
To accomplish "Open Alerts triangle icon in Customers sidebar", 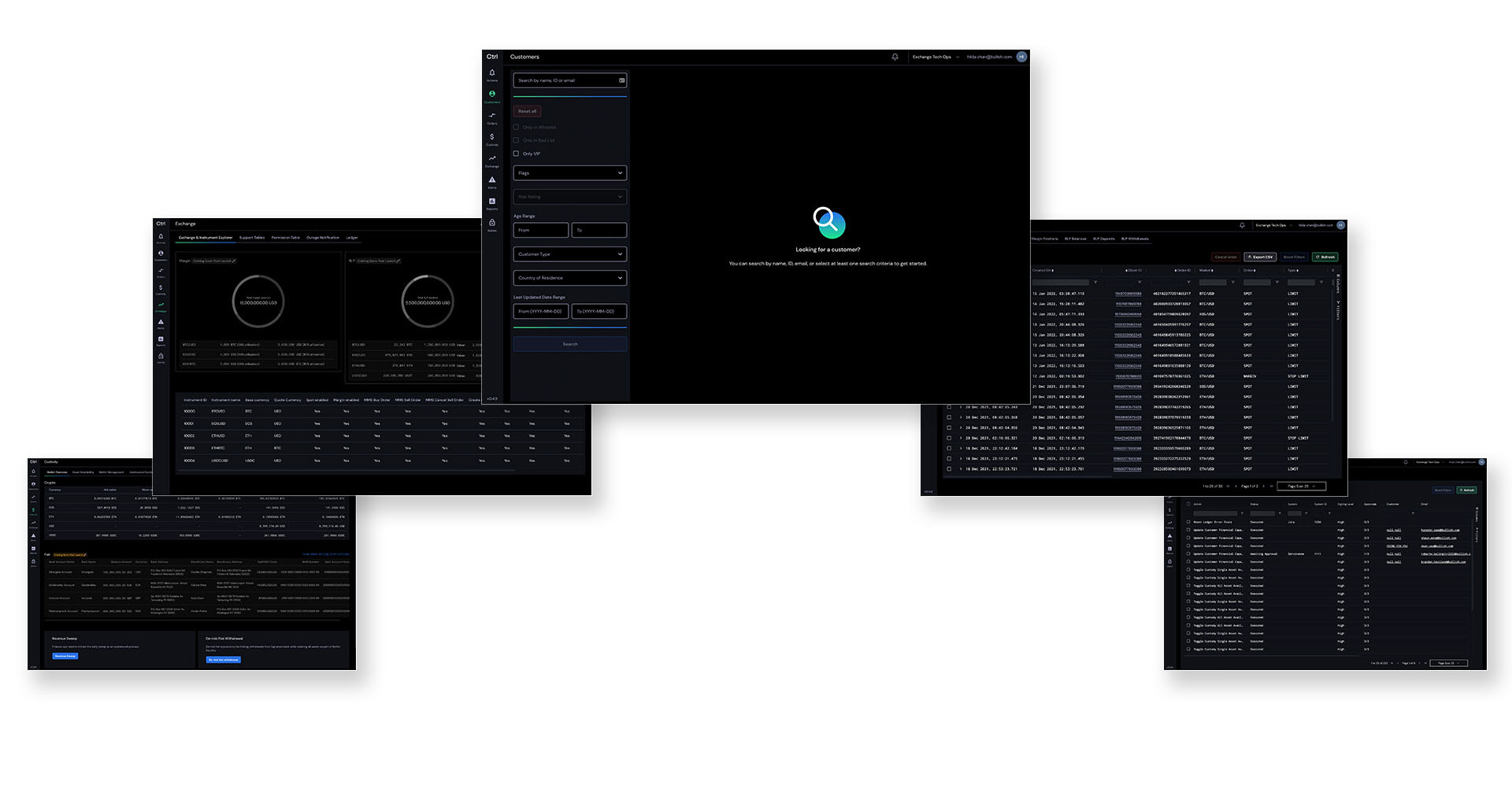I will point(492,180).
